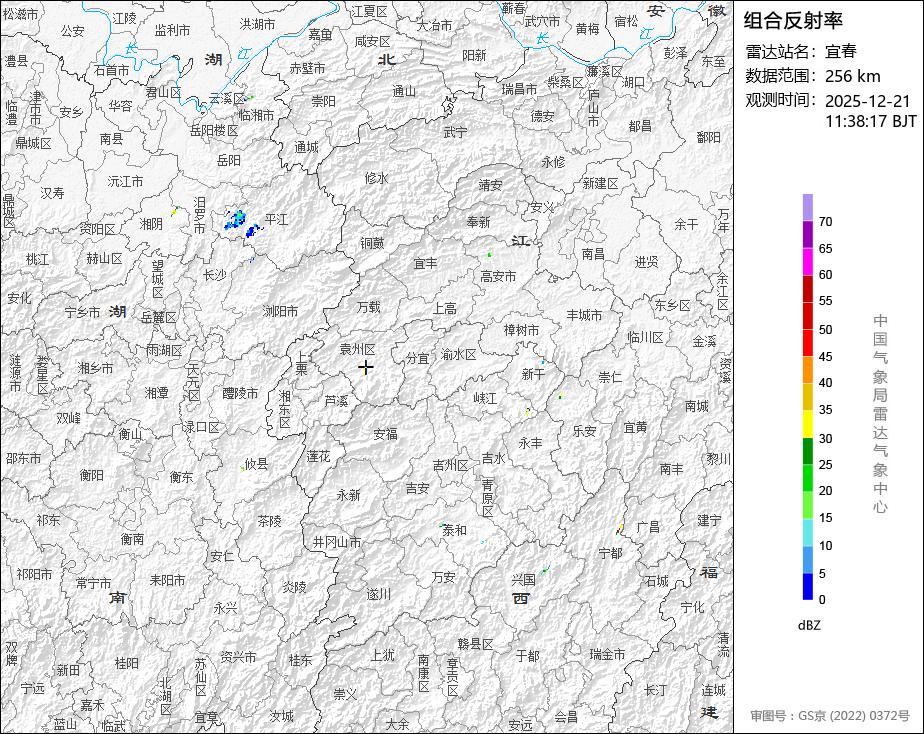
Task: Click the 宁乡市 label on the map
Action: tap(82, 312)
